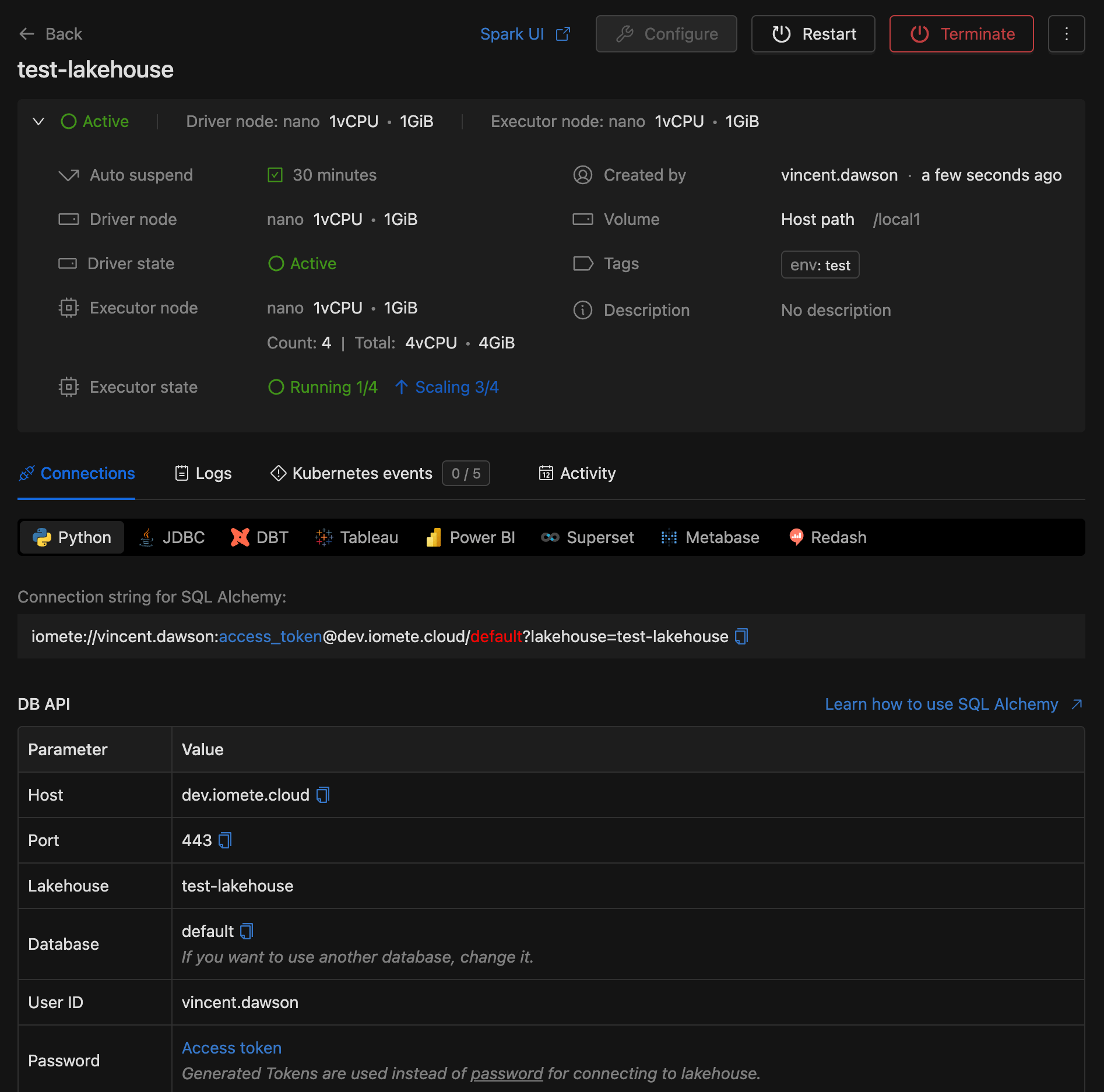This screenshot has height=1092, width=1104.
Task: Copy the SQL Alchemy connection string
Action: pyautogui.click(x=741, y=636)
